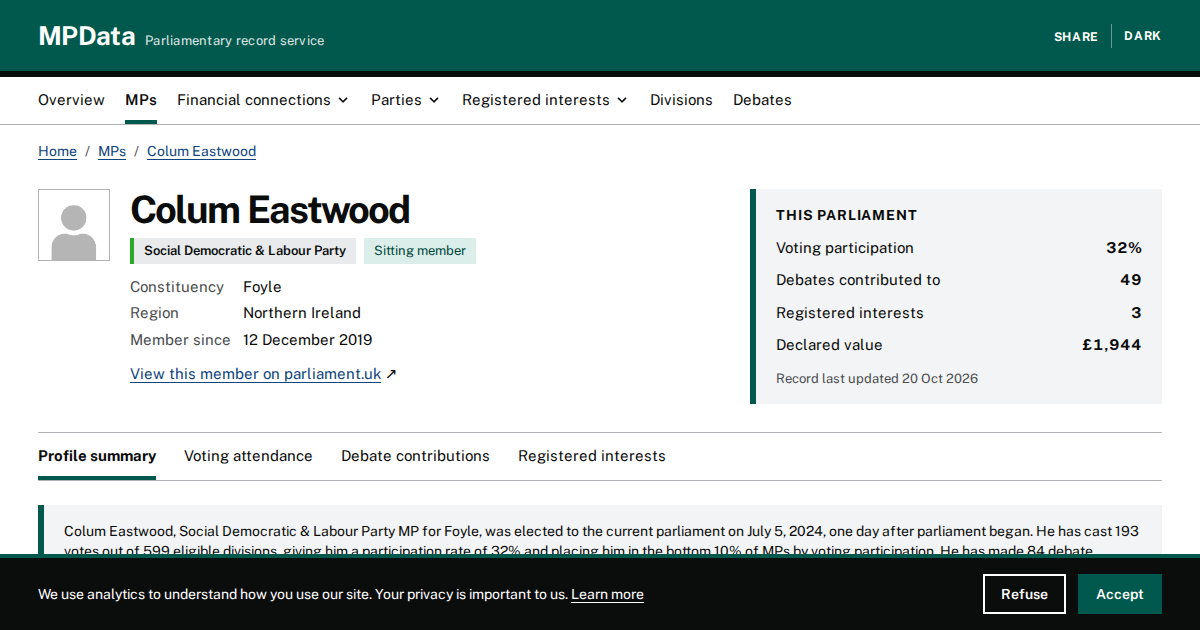The width and height of the screenshot is (1200, 630).
Task: Select the MPs nav item
Action: click(x=141, y=100)
